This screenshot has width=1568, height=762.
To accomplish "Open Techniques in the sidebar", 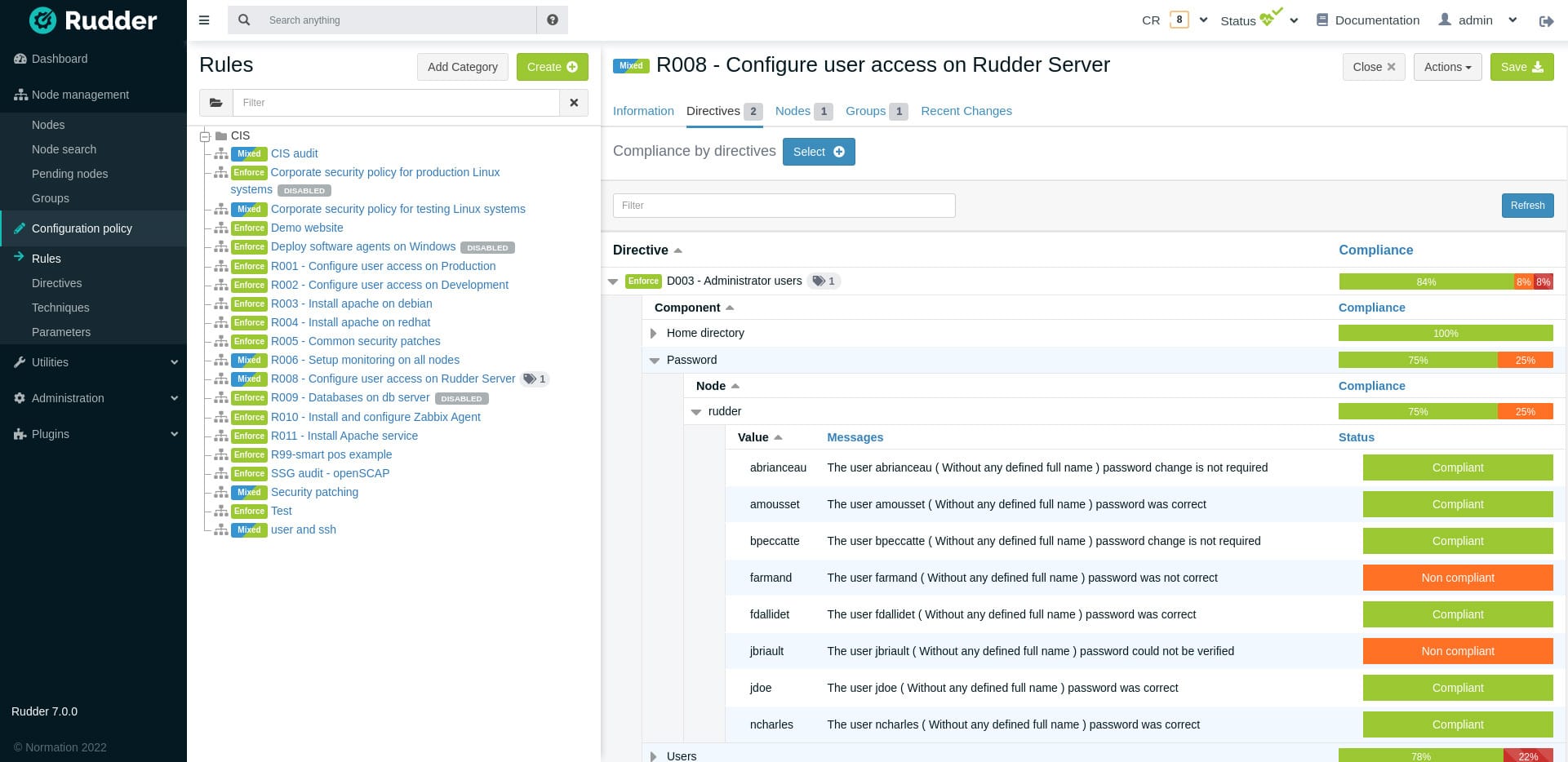I will [60, 308].
